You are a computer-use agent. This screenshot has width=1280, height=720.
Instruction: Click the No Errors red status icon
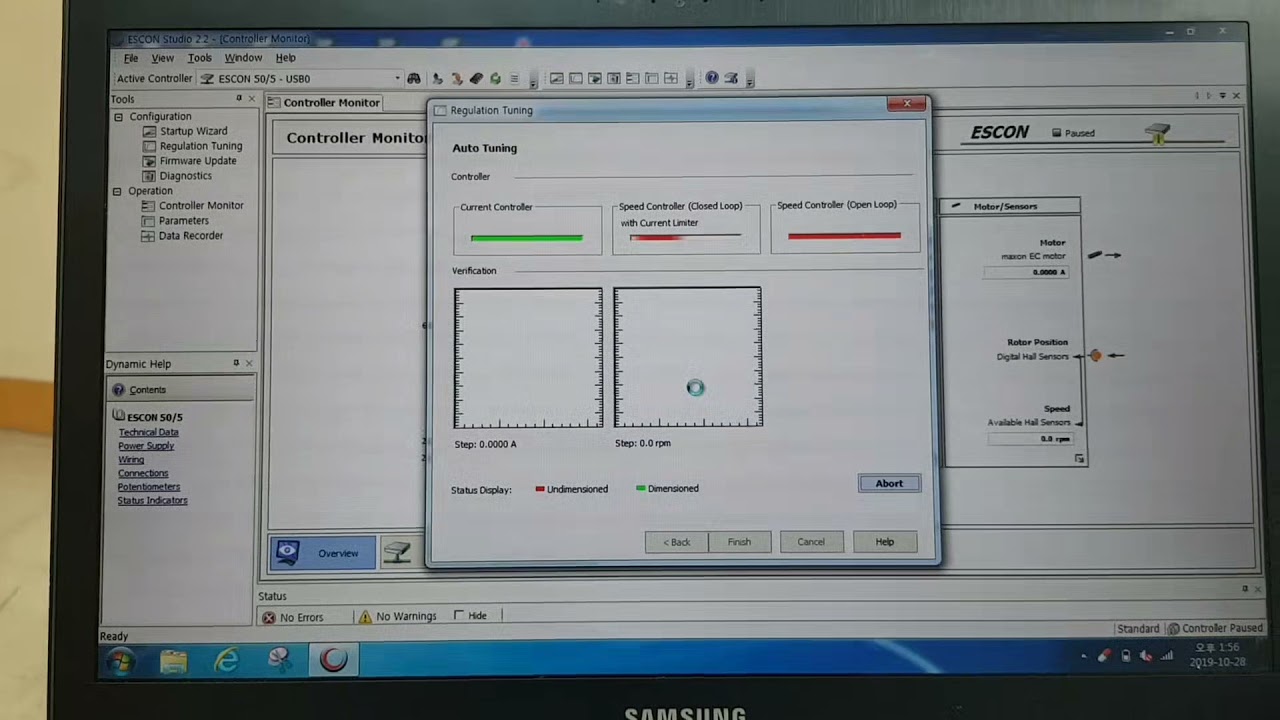tap(268, 617)
